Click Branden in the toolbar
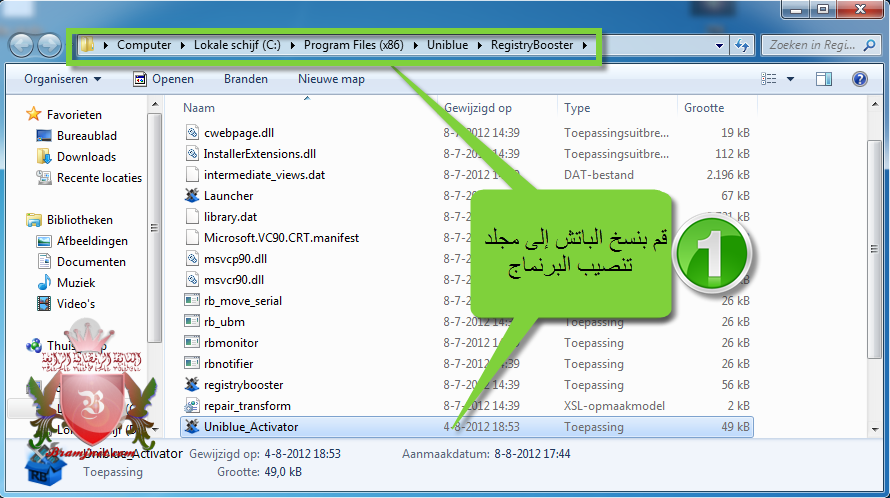This screenshot has height=498, width=890. click(x=246, y=79)
